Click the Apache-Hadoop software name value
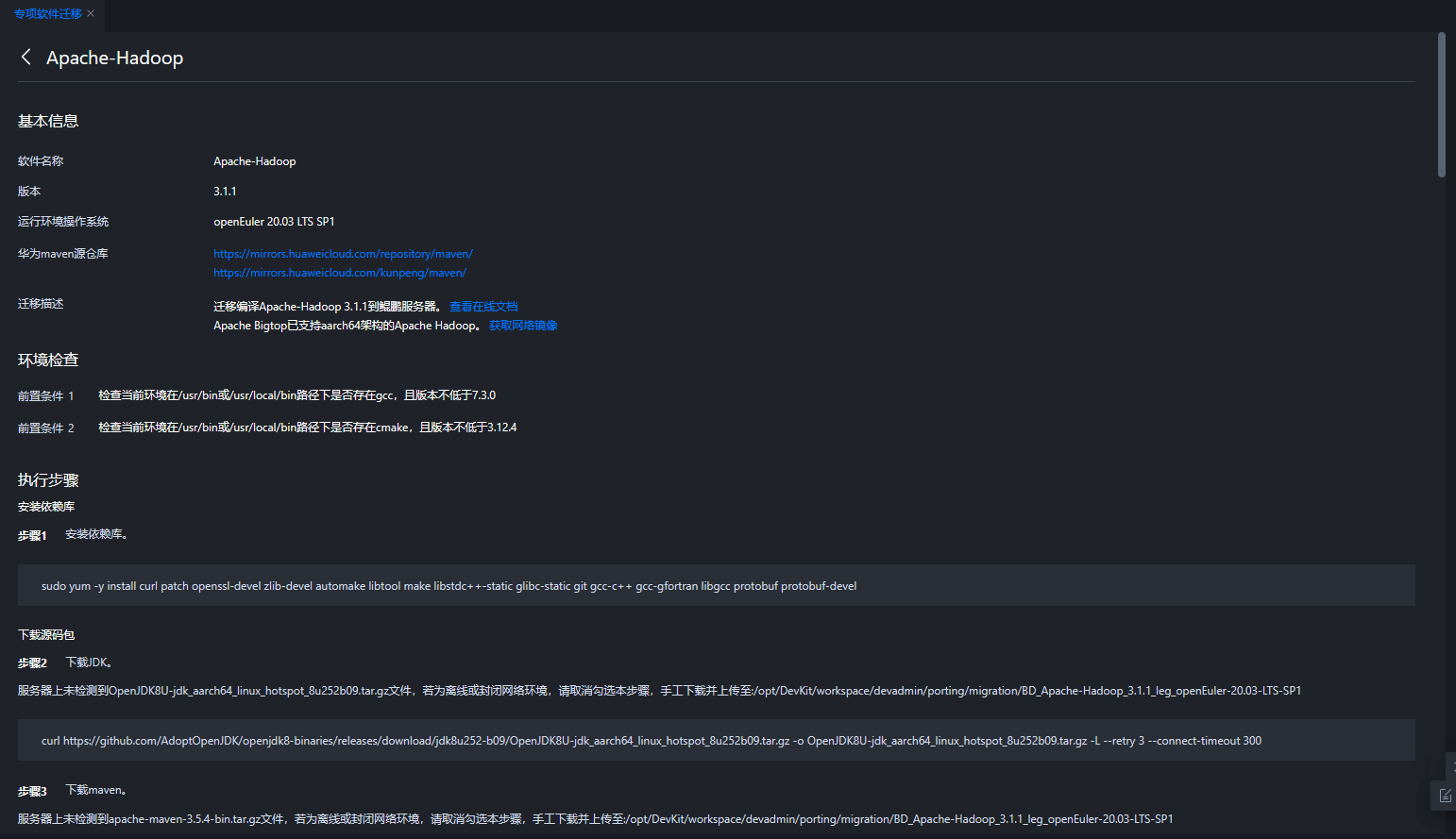The width and height of the screenshot is (1456, 839). [x=255, y=161]
